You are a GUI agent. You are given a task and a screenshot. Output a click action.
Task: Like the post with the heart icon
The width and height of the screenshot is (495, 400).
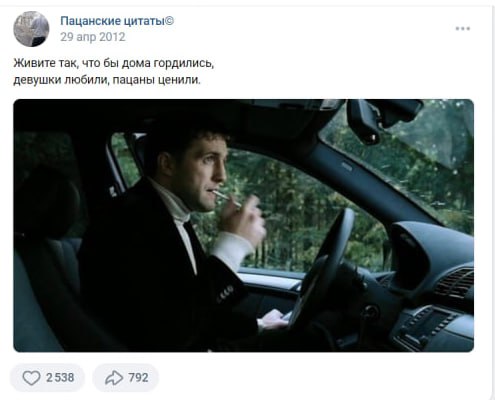tap(31, 378)
